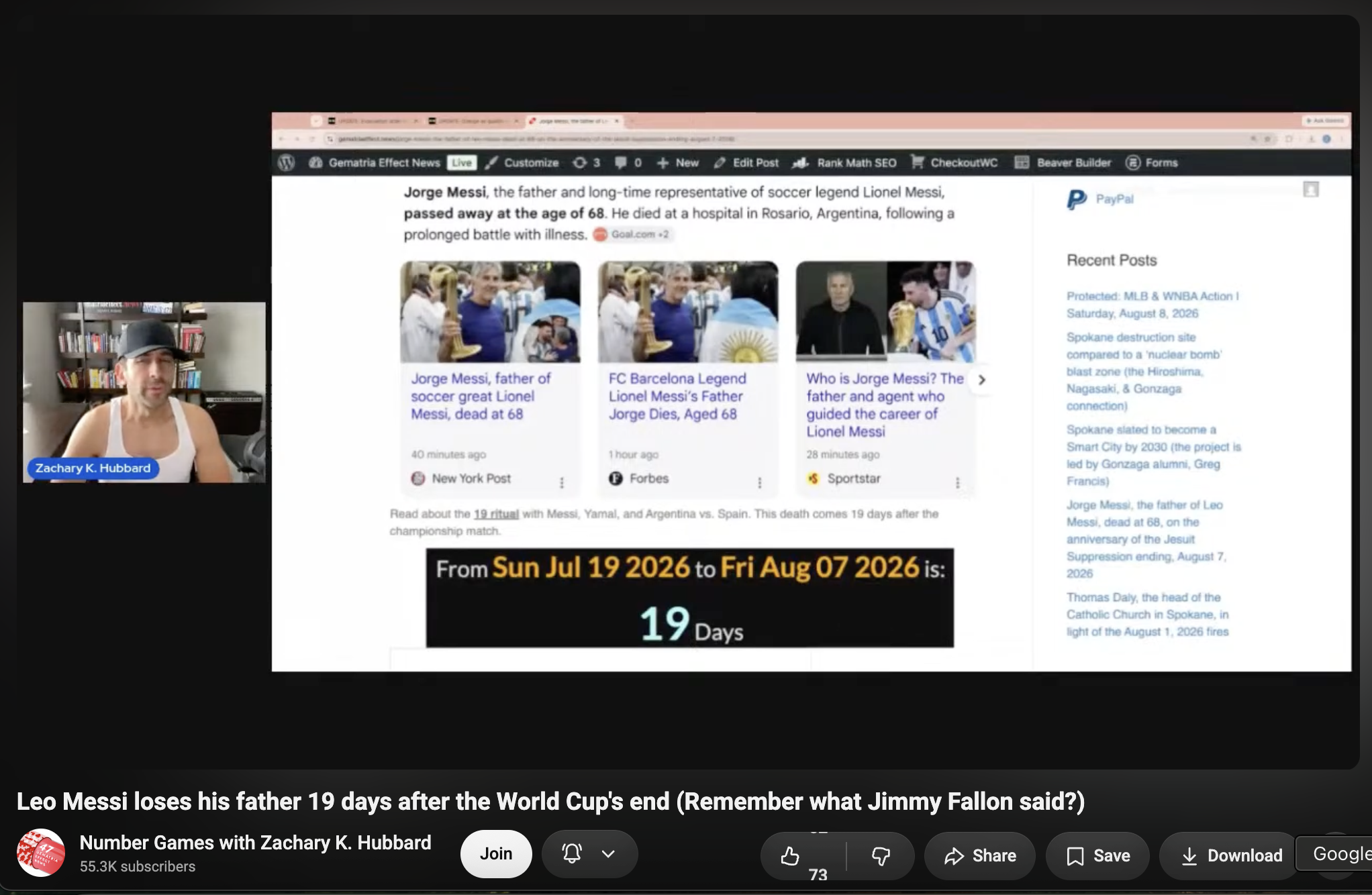The width and height of the screenshot is (1372, 895).
Task: Click the comments bubble showing 0
Action: (628, 162)
